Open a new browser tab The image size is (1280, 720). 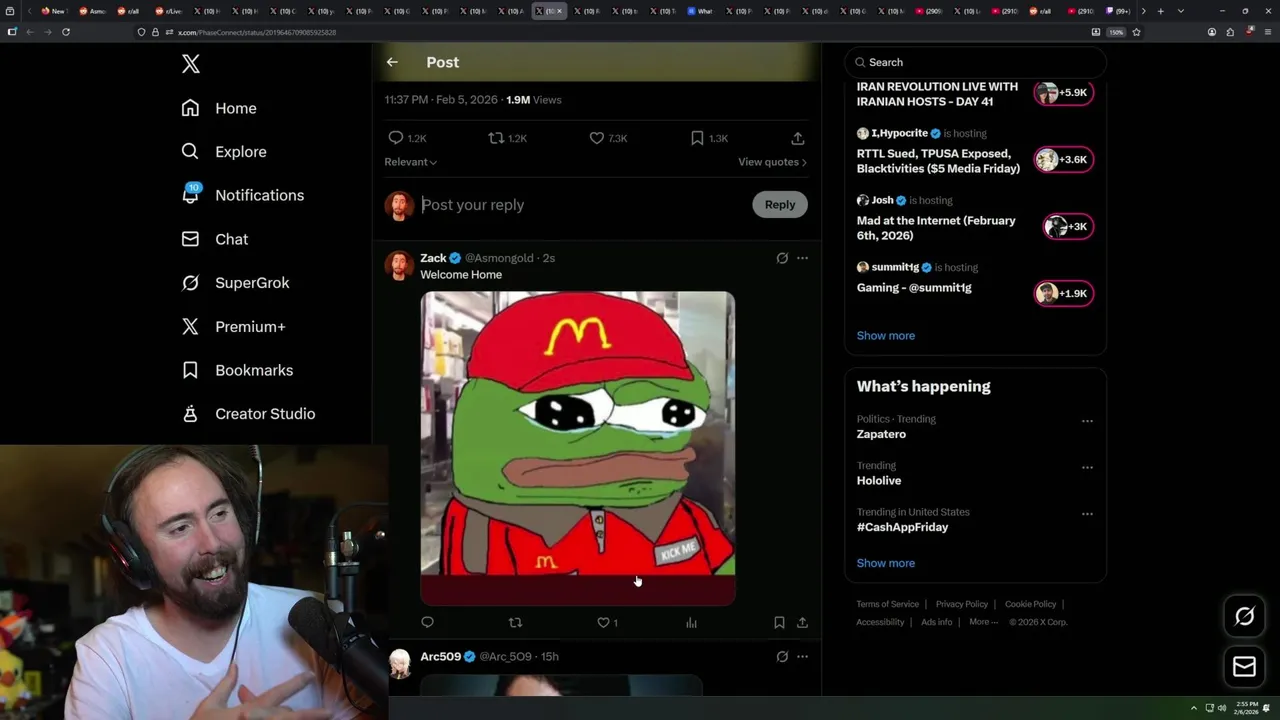click(x=1160, y=11)
